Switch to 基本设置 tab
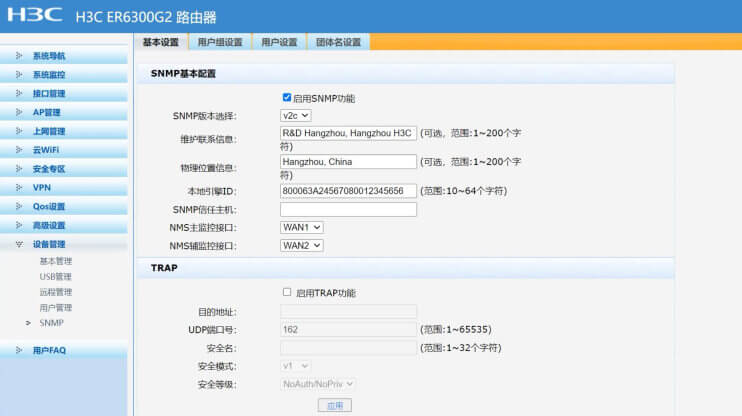This screenshot has height=416, width=742. point(161,42)
